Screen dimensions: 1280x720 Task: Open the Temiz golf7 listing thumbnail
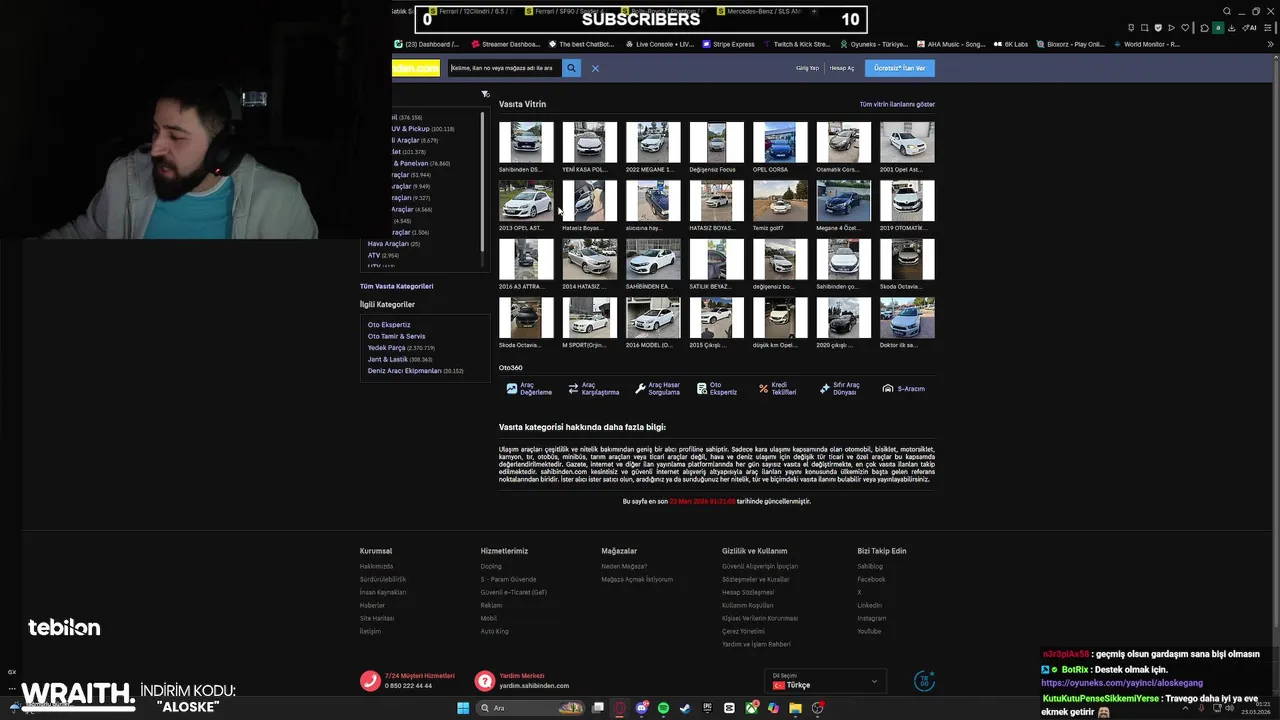pos(780,201)
